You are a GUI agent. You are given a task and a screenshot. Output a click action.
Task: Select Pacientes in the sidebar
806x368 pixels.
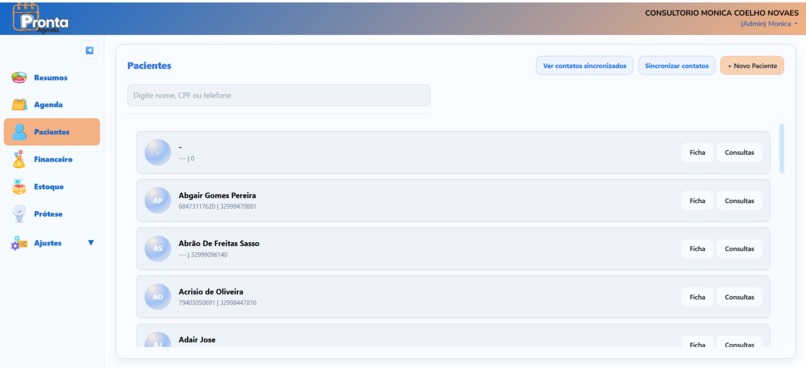(52, 132)
